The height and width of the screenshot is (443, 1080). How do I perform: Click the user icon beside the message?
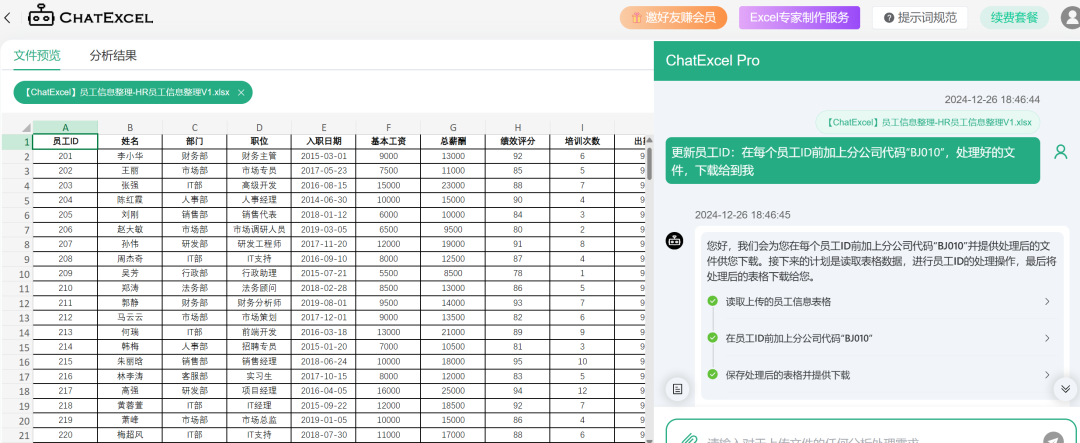pyautogui.click(x=1061, y=152)
